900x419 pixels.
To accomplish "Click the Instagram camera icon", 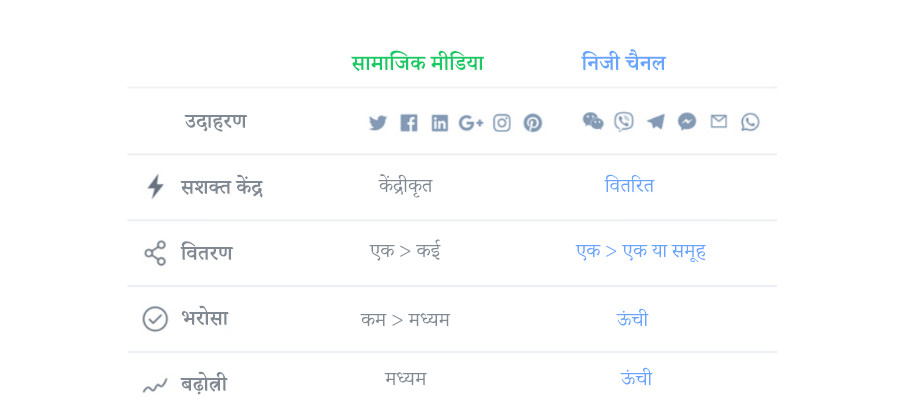I will click(502, 123).
